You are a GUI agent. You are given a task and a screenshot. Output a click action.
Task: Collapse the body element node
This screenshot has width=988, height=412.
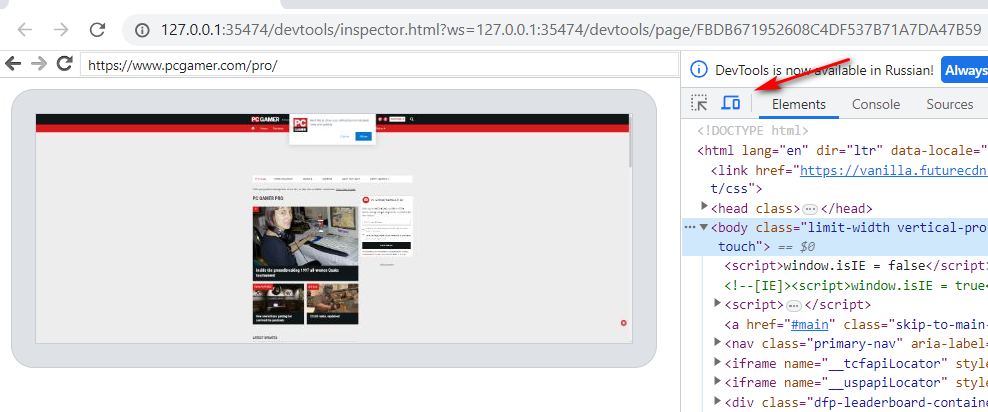coord(704,227)
